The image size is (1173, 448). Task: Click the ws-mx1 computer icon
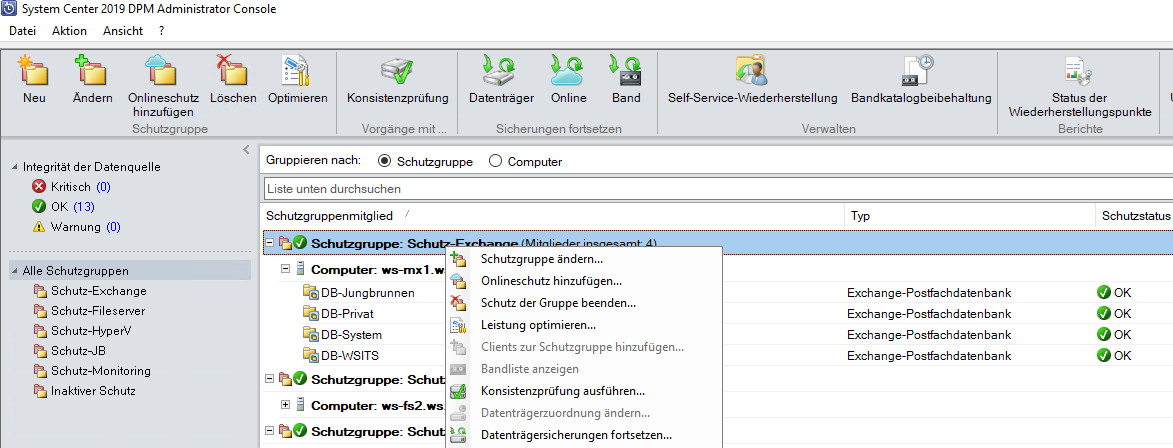(301, 268)
